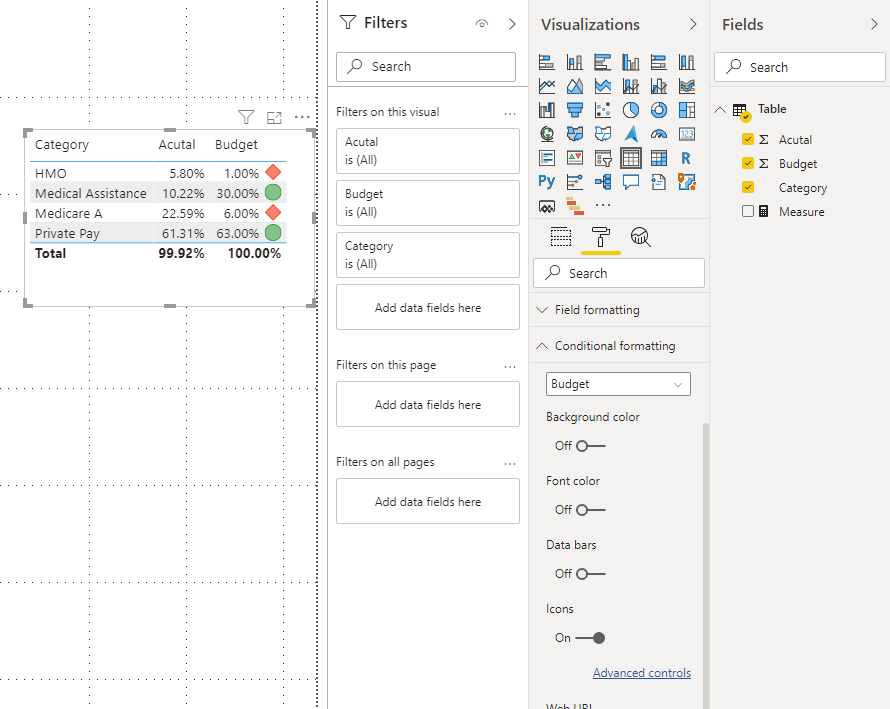Add a Q&A visual

click(631, 182)
